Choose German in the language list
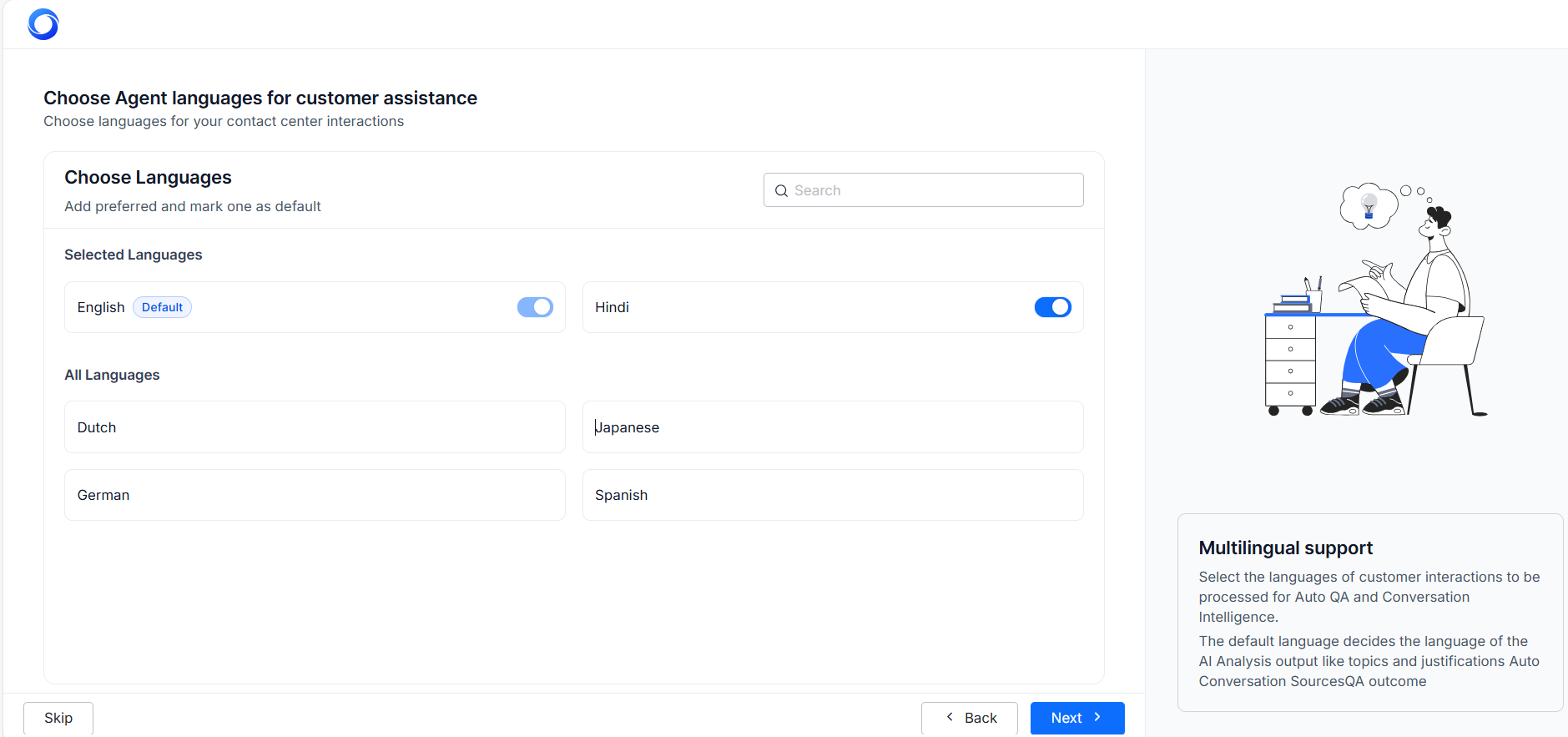1568x737 pixels. tap(315, 495)
